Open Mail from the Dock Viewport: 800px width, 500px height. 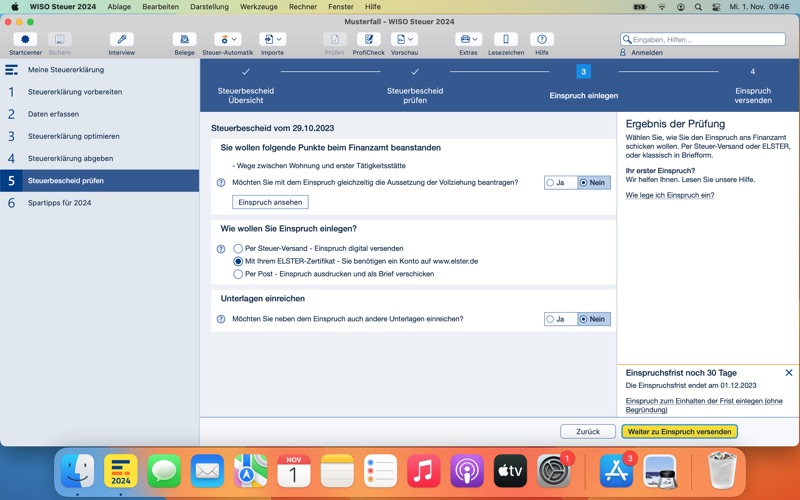pyautogui.click(x=207, y=470)
